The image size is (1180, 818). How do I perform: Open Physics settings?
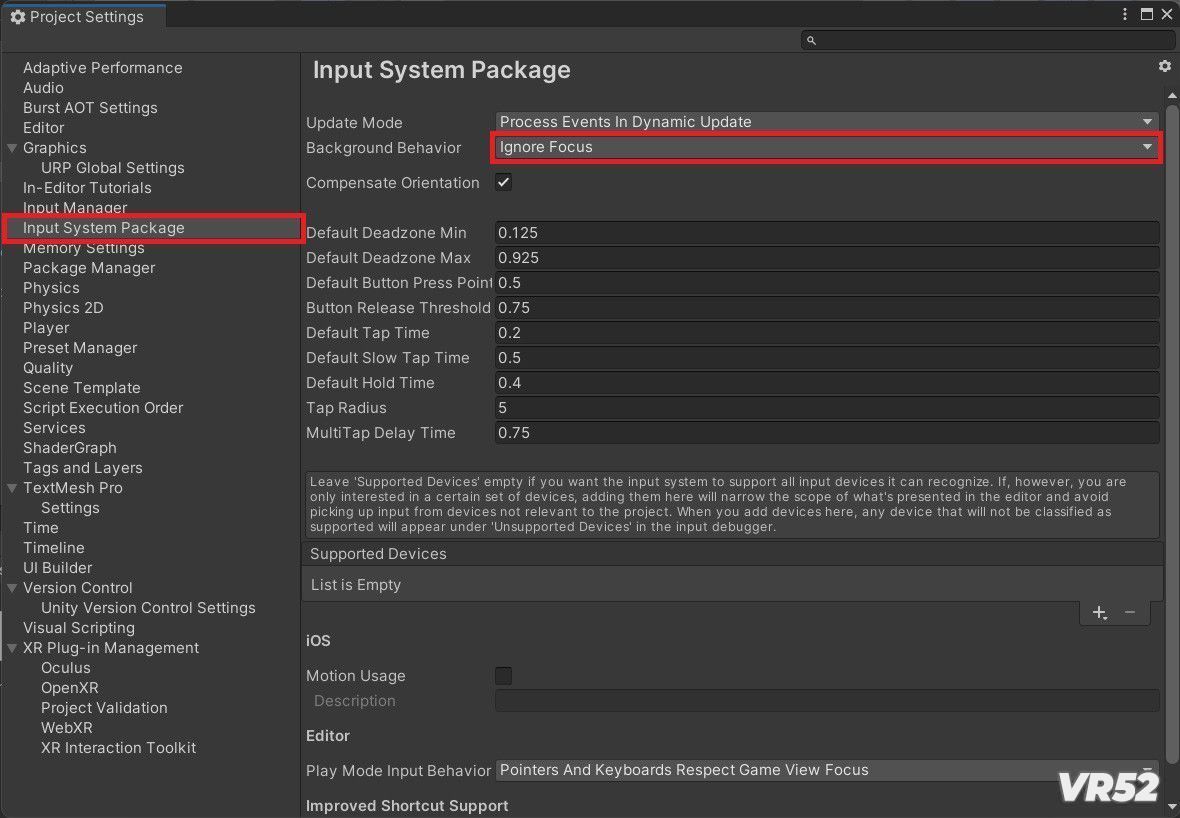pyautogui.click(x=51, y=288)
